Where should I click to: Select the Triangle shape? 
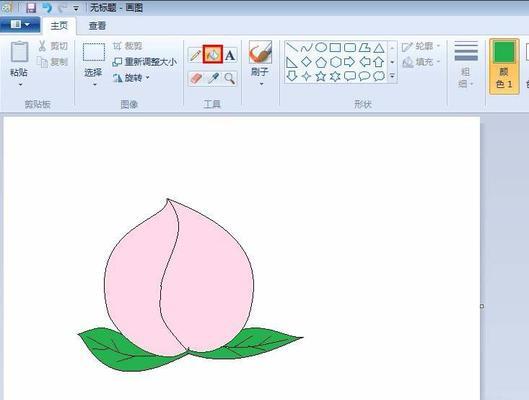[379, 48]
